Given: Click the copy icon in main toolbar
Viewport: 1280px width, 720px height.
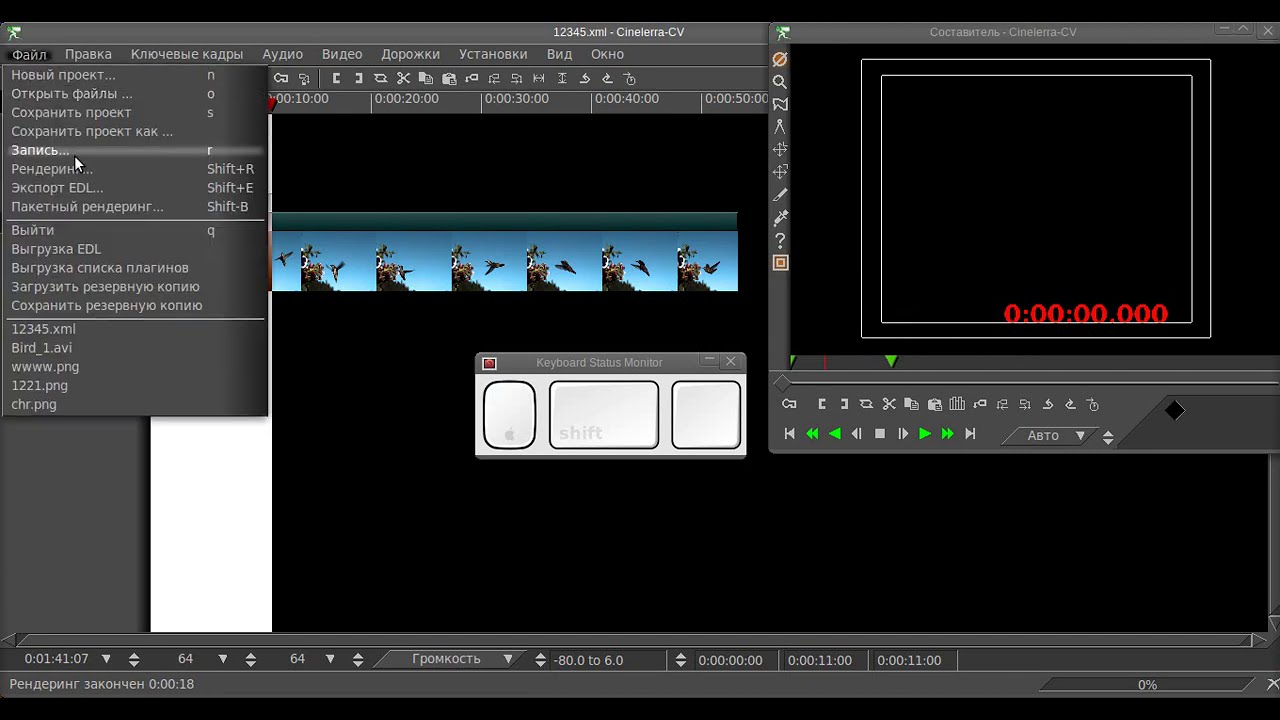Looking at the screenshot, I should click(x=426, y=78).
